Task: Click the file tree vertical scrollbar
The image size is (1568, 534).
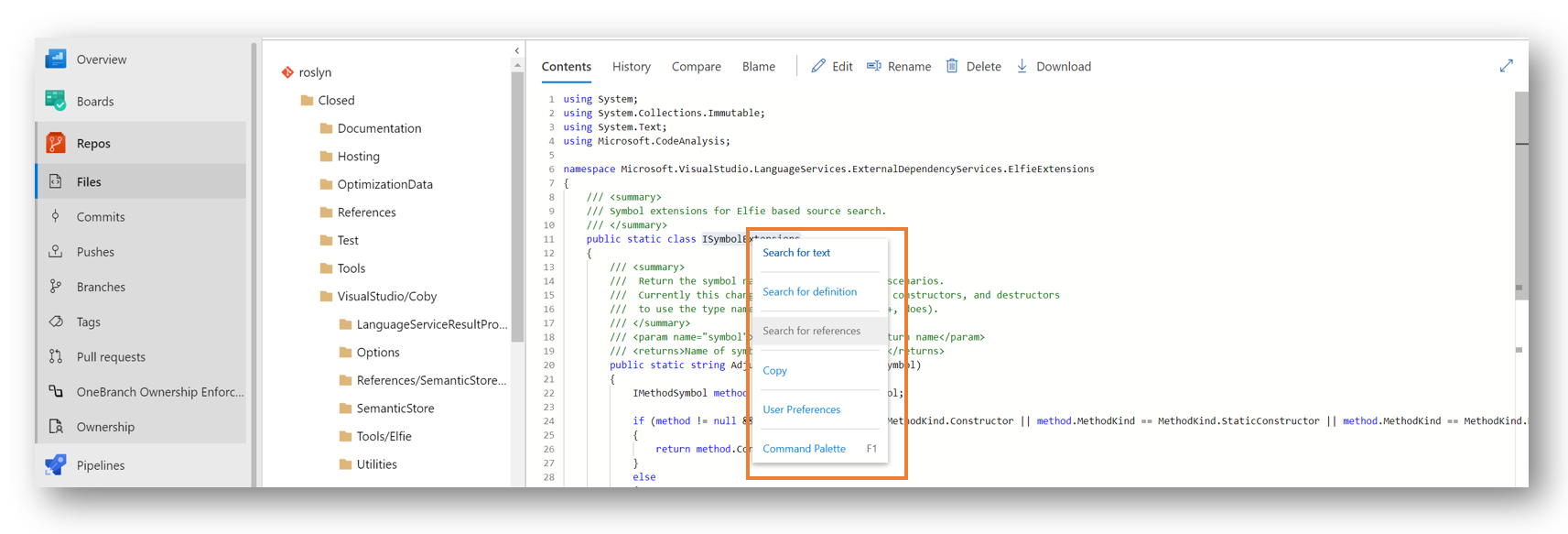Action: pyautogui.click(x=517, y=202)
